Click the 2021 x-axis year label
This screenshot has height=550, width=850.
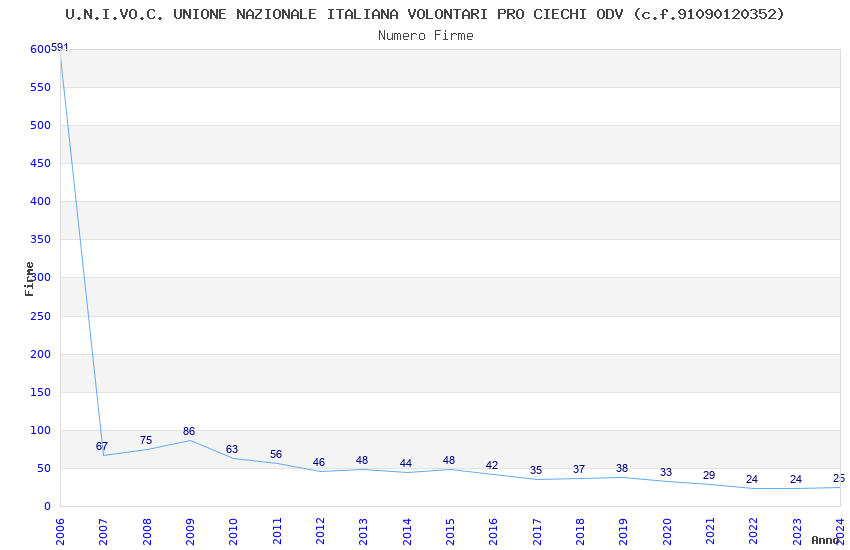[710, 531]
